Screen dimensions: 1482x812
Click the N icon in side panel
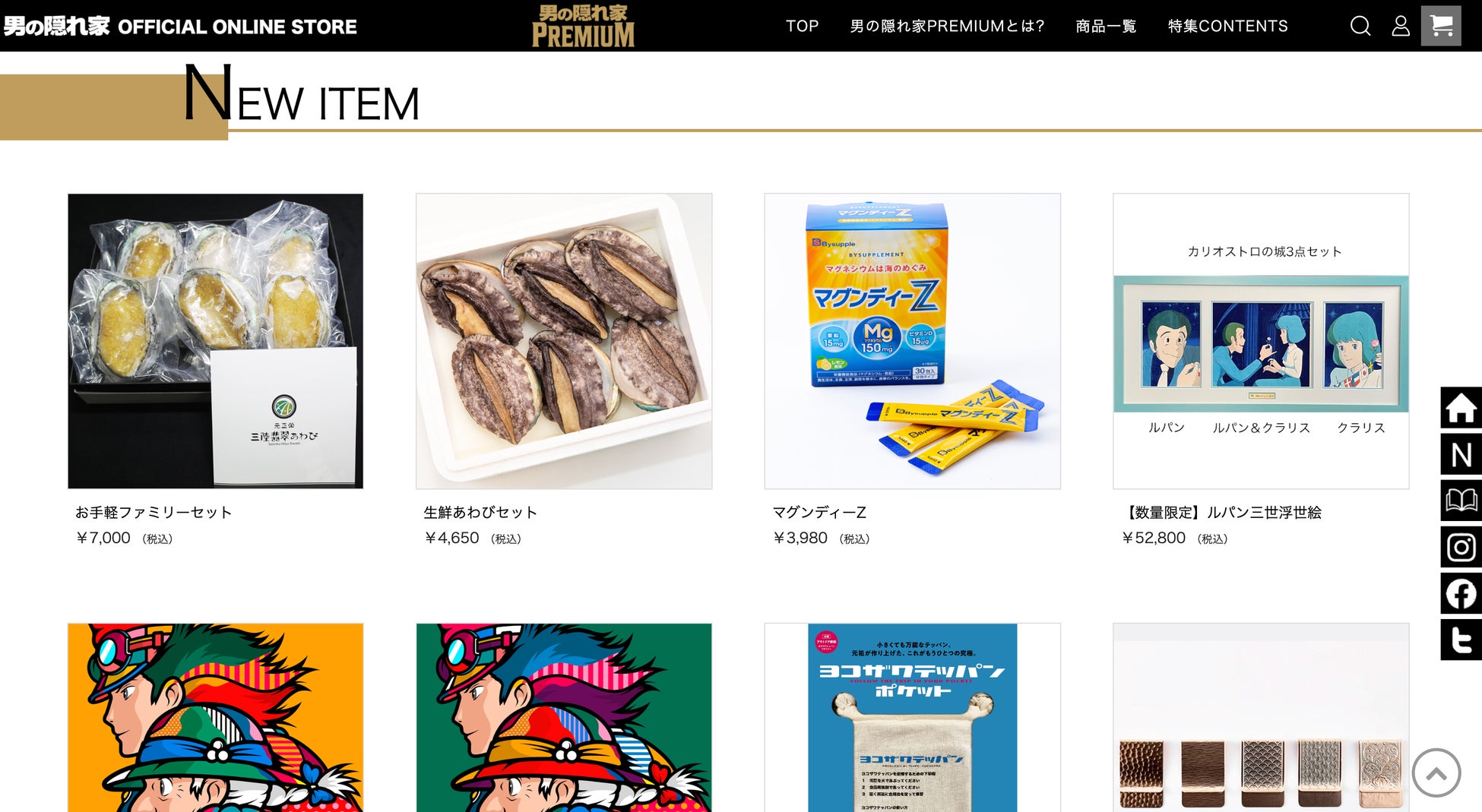(x=1461, y=454)
